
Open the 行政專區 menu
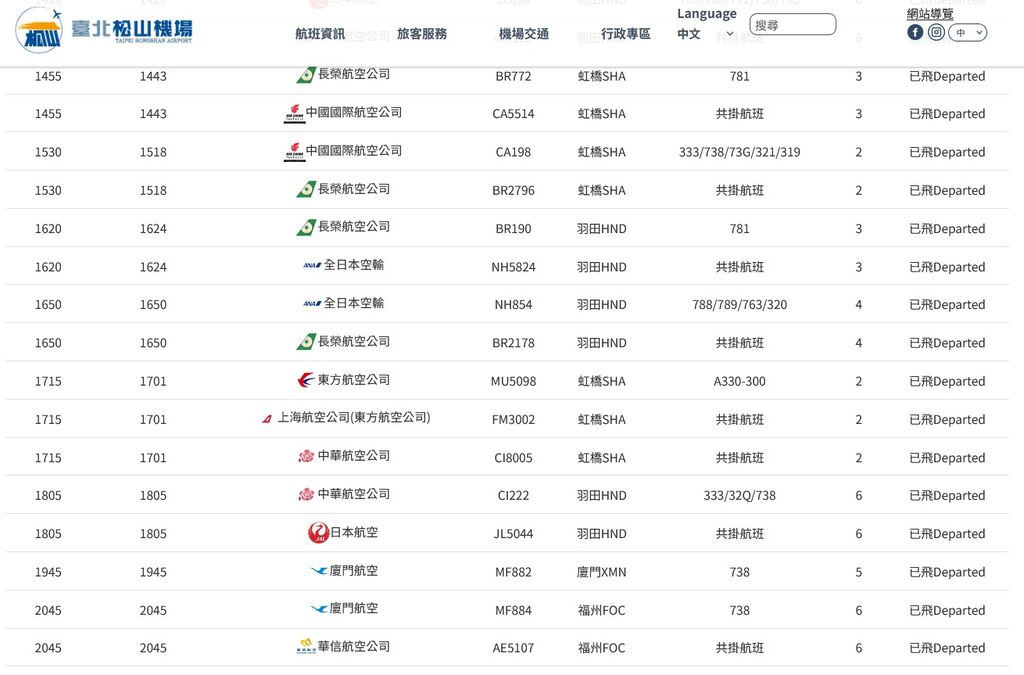coord(626,34)
